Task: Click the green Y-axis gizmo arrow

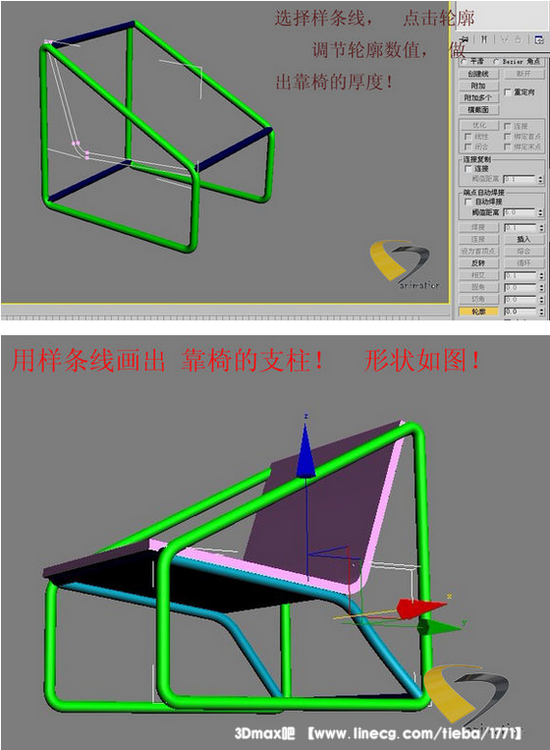Action: tap(438, 627)
